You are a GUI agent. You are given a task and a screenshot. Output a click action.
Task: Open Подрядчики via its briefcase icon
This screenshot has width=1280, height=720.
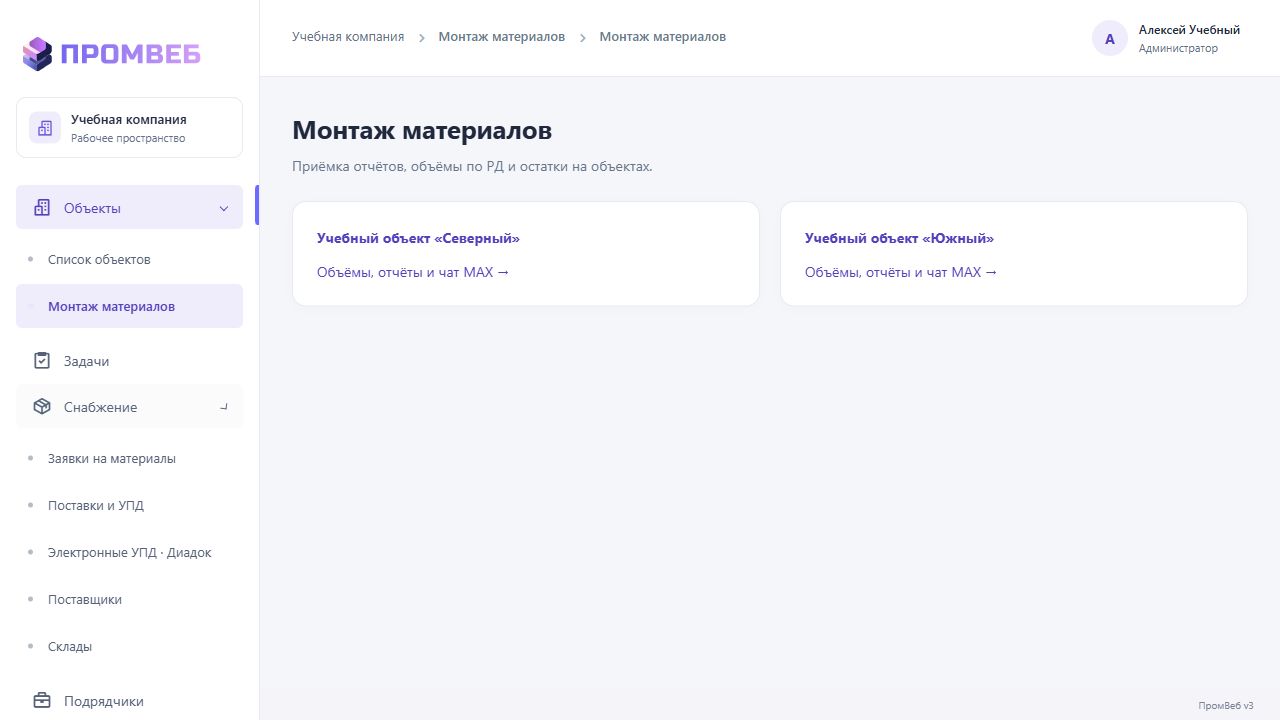tap(42, 701)
